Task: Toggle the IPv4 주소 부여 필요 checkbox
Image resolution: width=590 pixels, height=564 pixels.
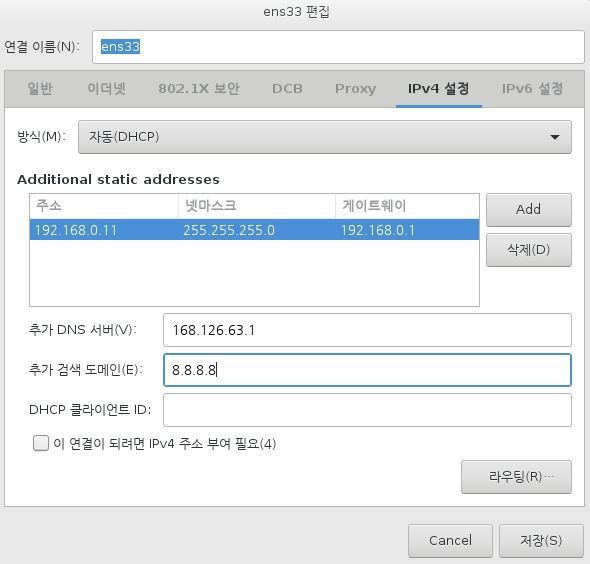Action: click(41, 443)
